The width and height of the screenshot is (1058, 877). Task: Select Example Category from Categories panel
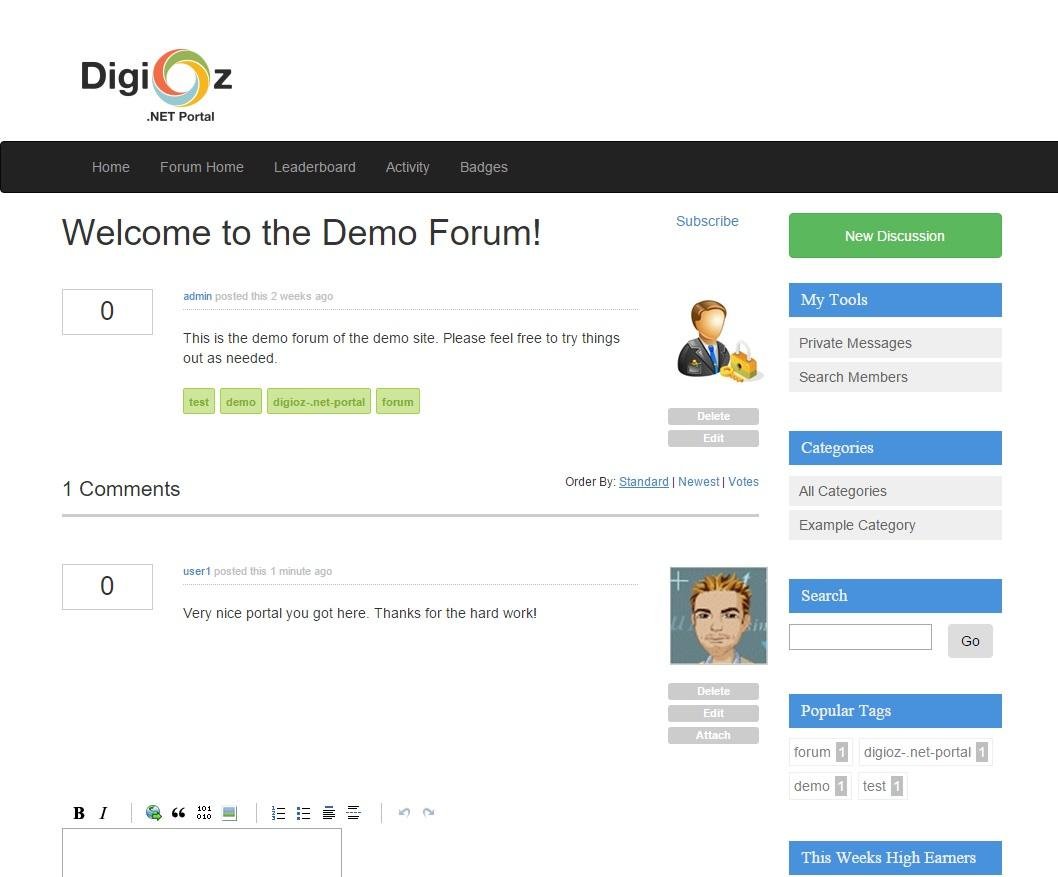point(857,524)
